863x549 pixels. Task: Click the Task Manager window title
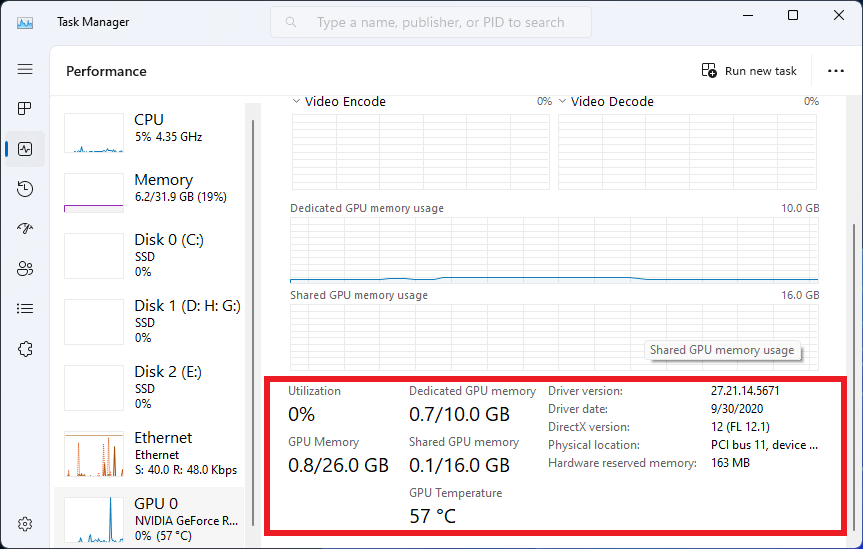click(93, 22)
